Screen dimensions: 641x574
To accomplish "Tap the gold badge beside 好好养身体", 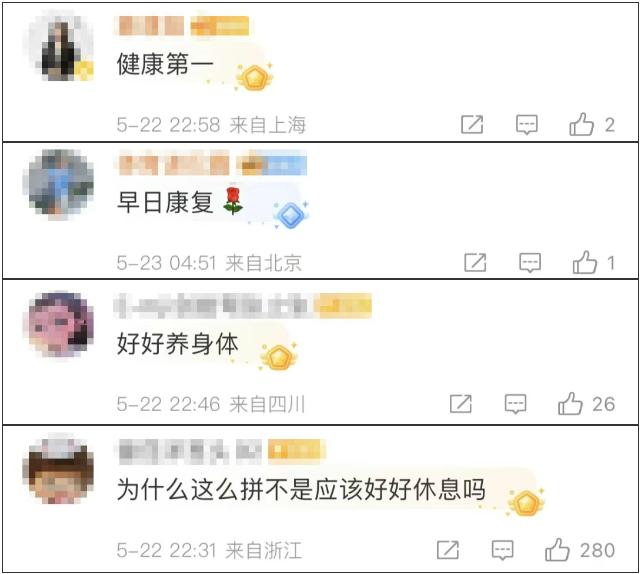I will 279,356.
